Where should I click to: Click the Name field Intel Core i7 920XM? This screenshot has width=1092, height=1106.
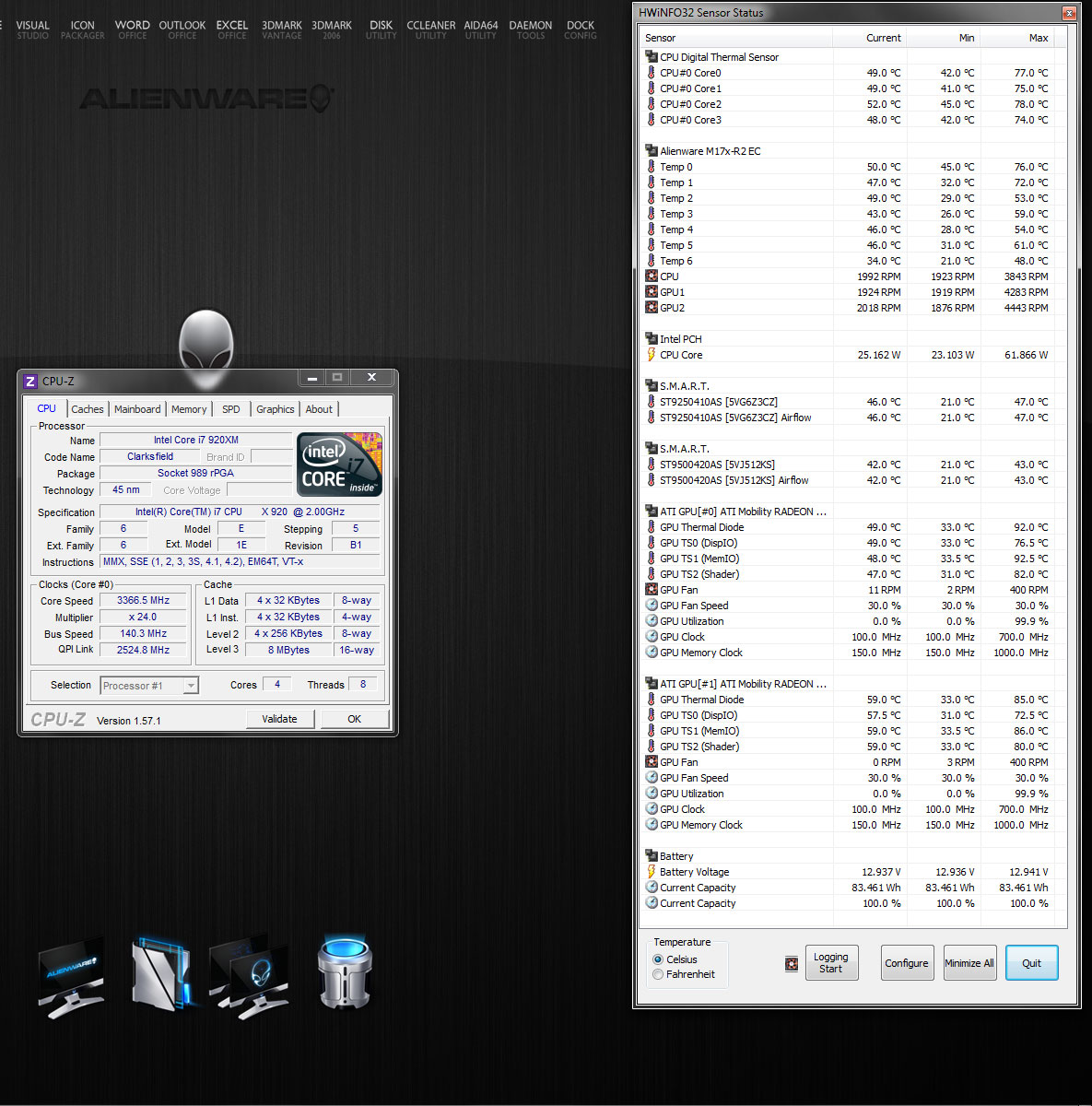[195, 441]
